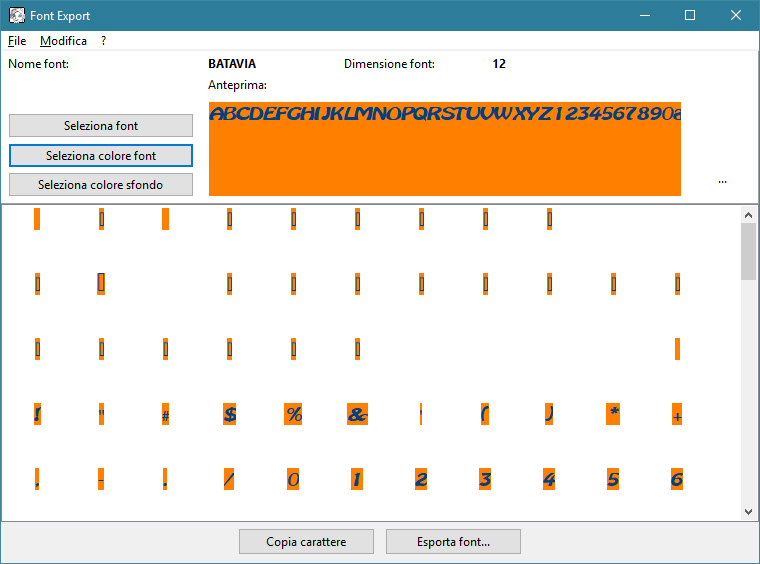The height and width of the screenshot is (564, 760).
Task: Select the plus sign glyph
Action: point(677,416)
